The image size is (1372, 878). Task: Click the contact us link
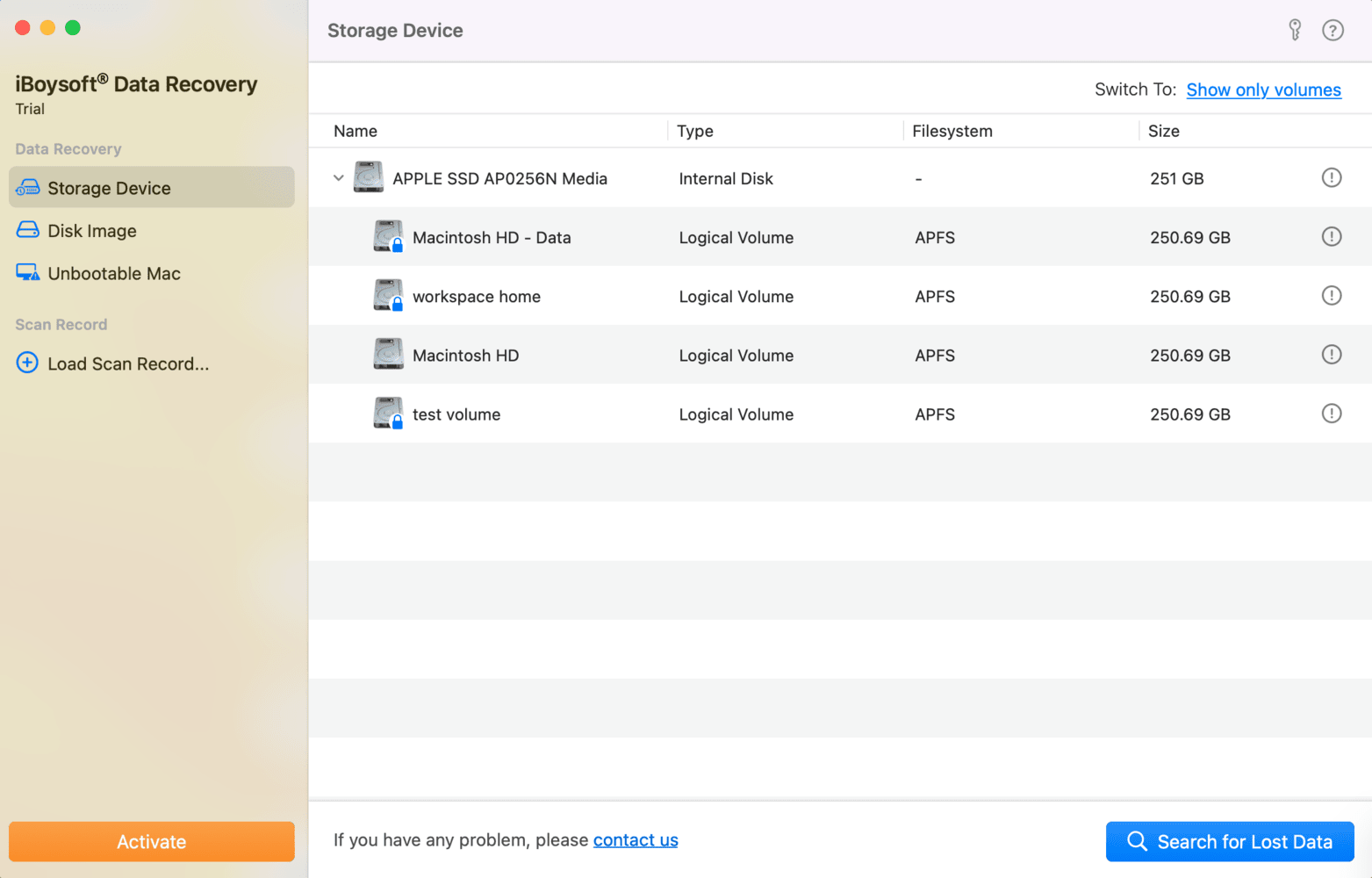coord(636,840)
